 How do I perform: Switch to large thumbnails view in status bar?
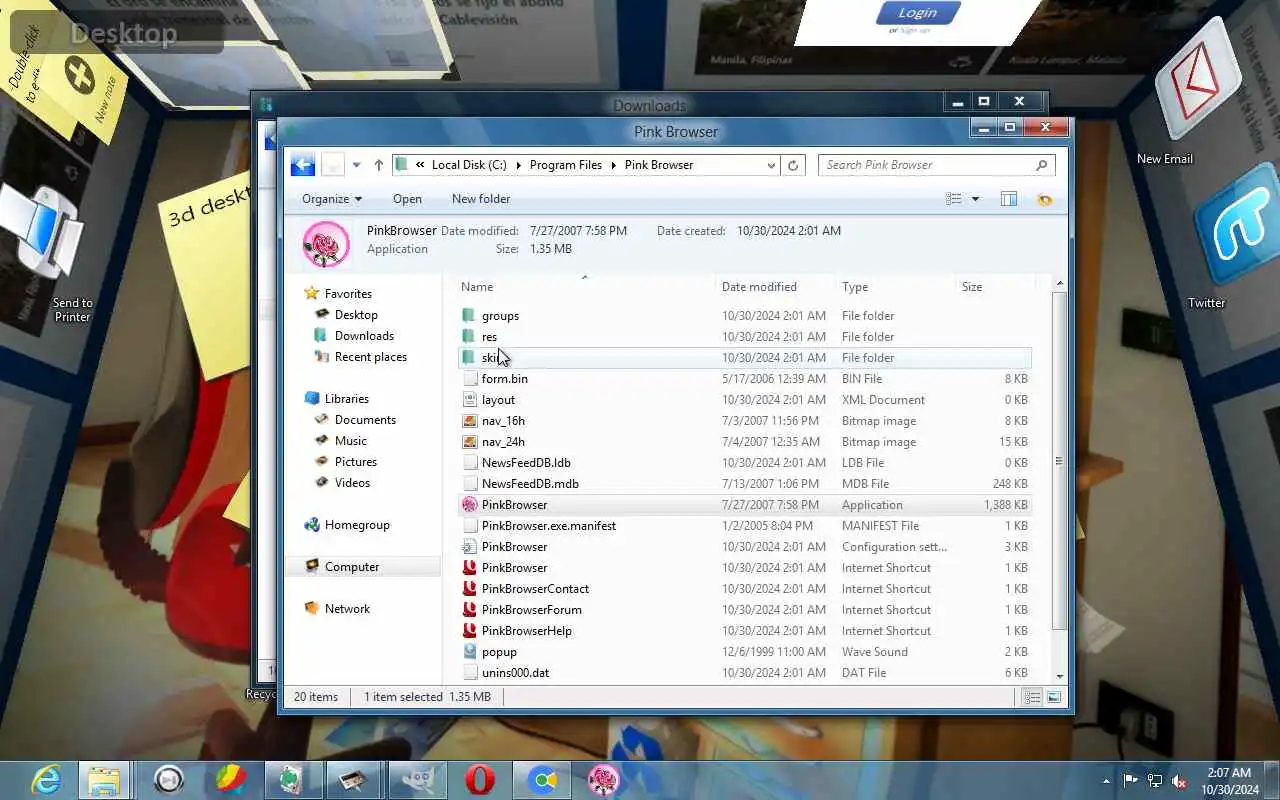tap(1054, 697)
